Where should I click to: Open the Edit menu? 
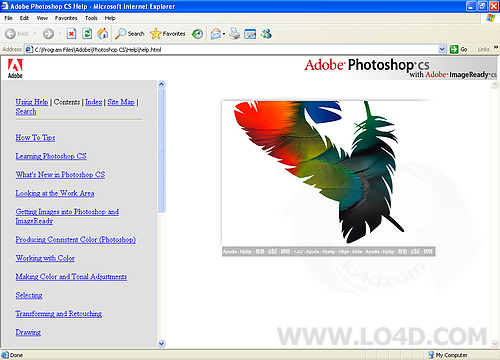pos(24,18)
